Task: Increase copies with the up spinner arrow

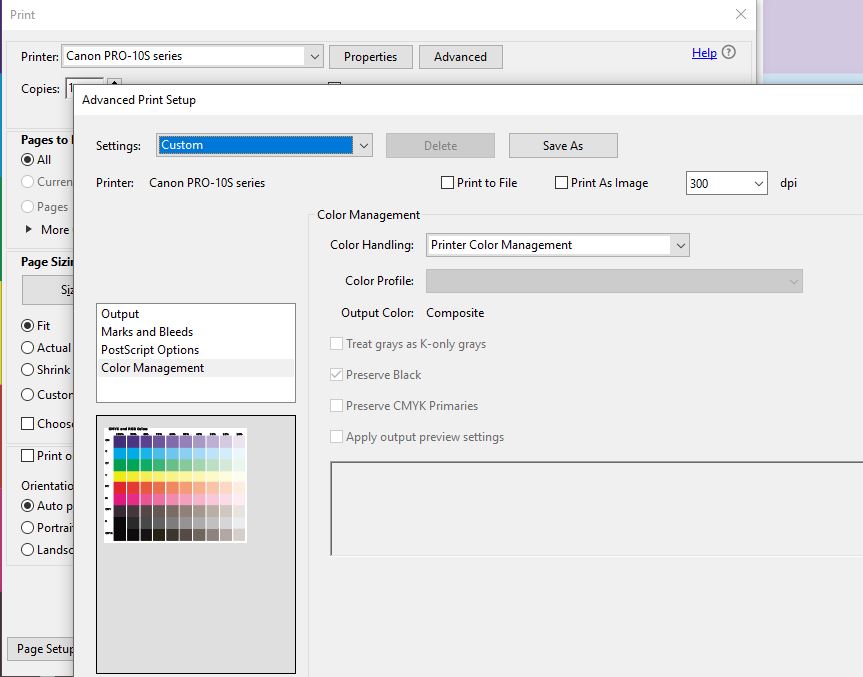Action: point(114,83)
